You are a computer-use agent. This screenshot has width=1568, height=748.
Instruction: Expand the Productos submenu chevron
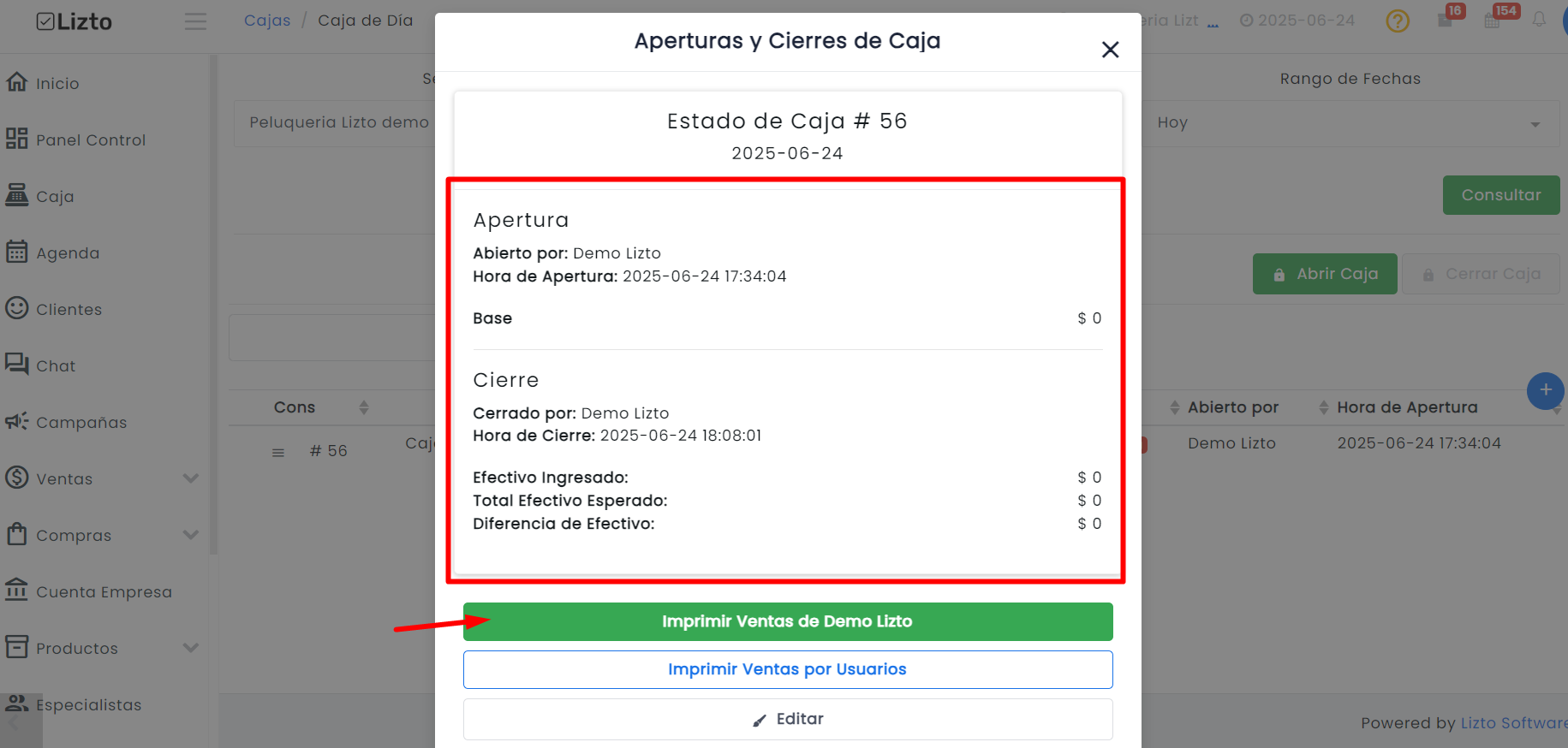pyautogui.click(x=191, y=648)
